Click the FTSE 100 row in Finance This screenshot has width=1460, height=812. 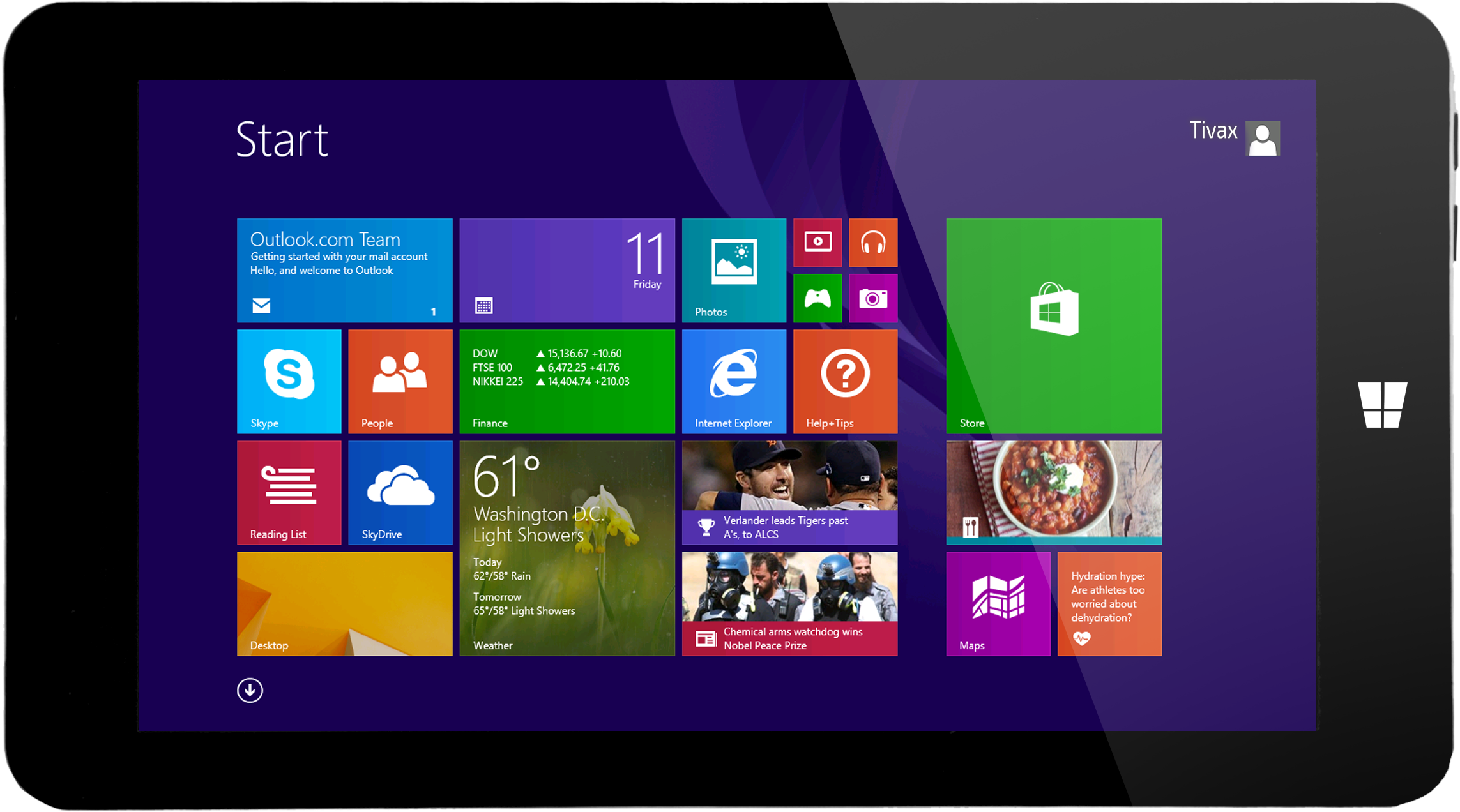click(546, 368)
